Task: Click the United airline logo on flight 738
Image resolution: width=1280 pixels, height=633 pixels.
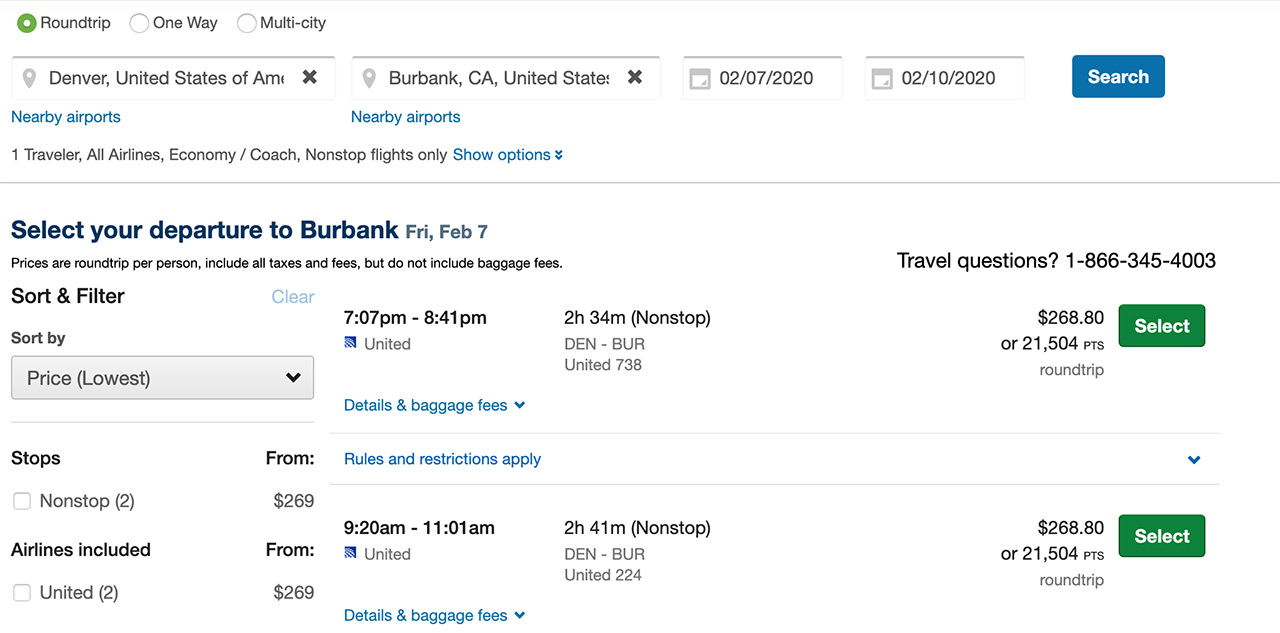Action: [x=350, y=343]
